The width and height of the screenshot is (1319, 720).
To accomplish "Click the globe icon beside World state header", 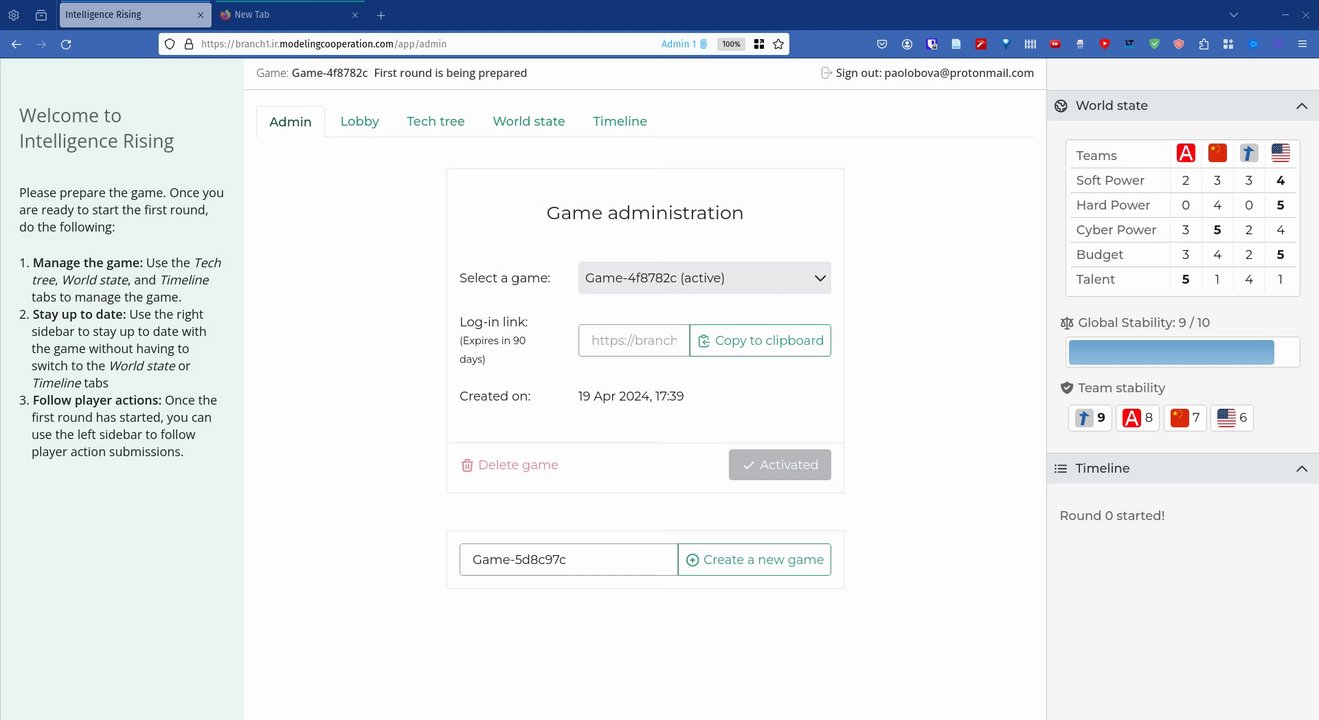I will (1062, 106).
